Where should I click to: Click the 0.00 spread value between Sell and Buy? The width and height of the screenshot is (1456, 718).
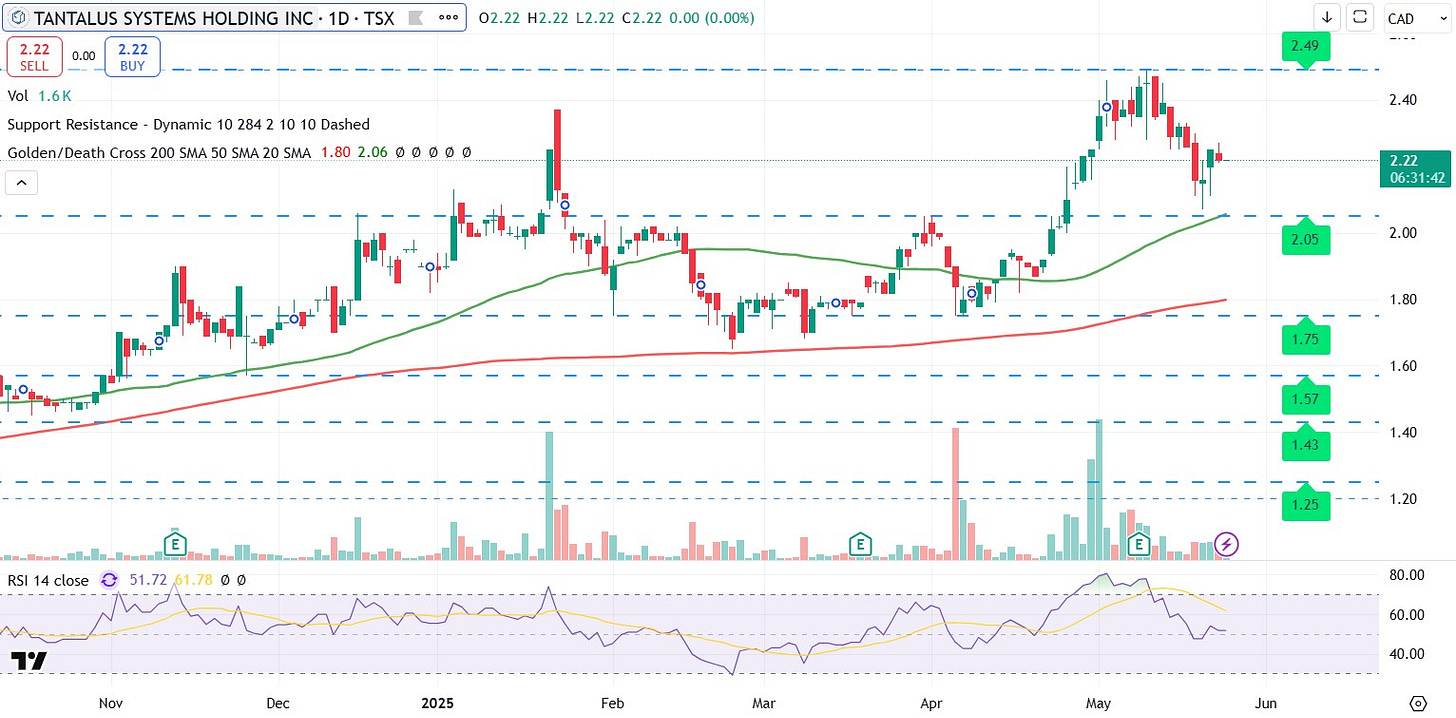84,56
